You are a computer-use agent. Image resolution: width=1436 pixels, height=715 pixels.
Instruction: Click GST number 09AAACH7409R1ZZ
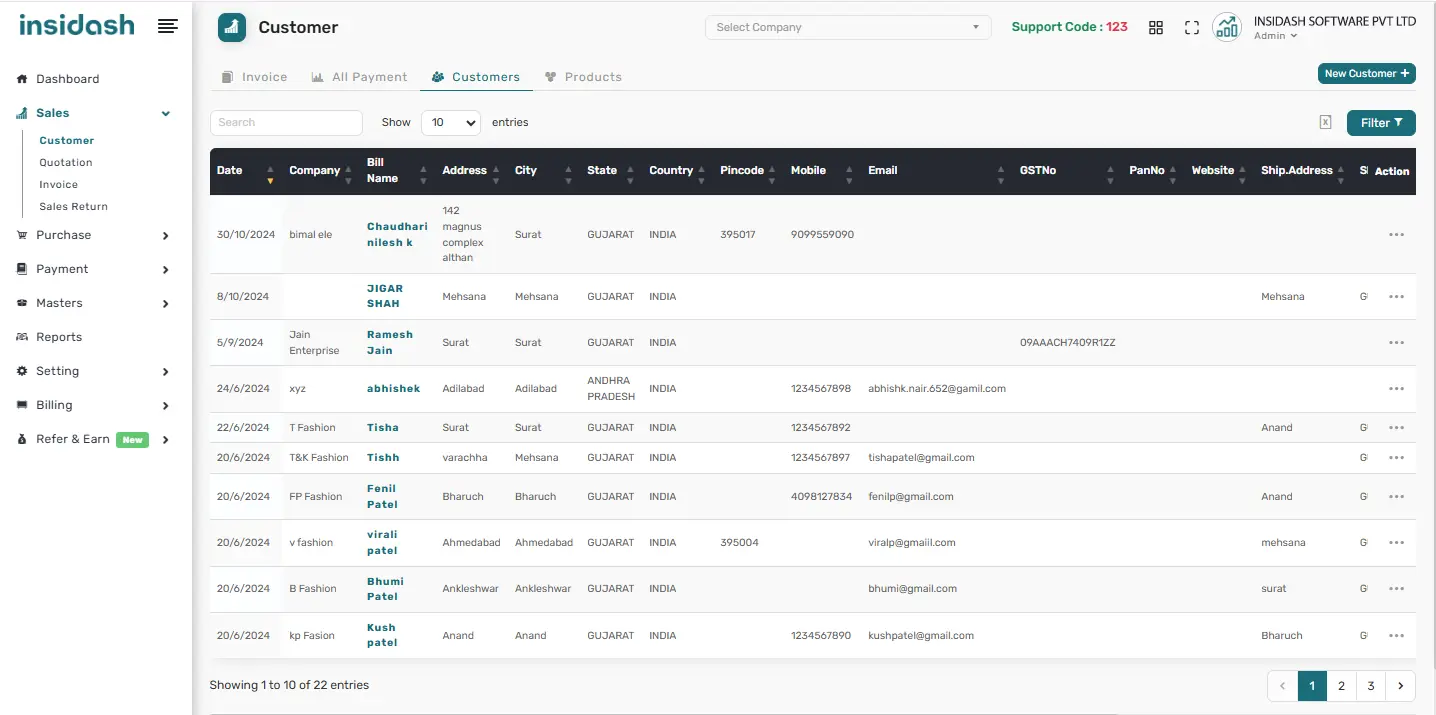click(1067, 343)
